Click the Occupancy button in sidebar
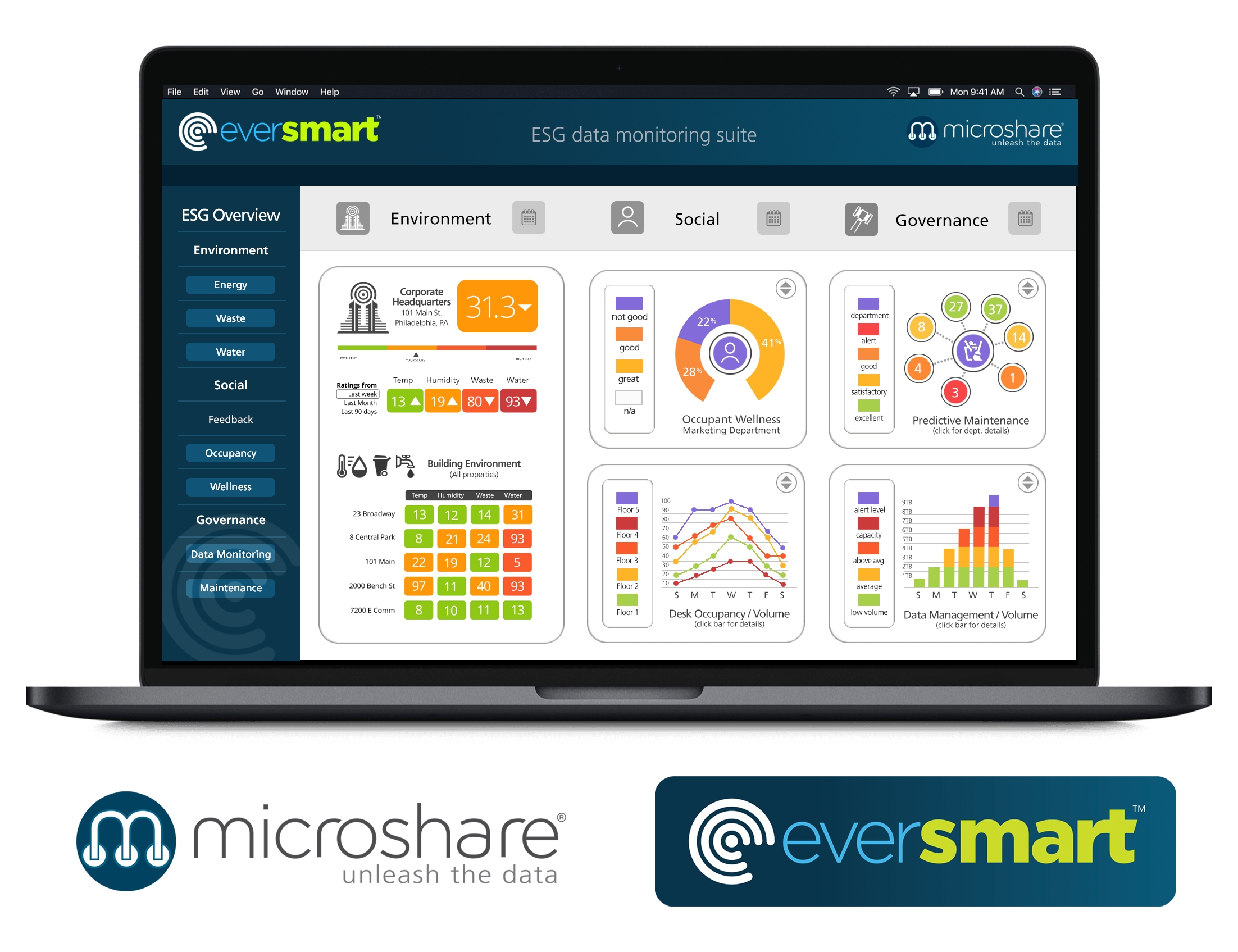Screen dimensions: 1238x952 (x=229, y=452)
